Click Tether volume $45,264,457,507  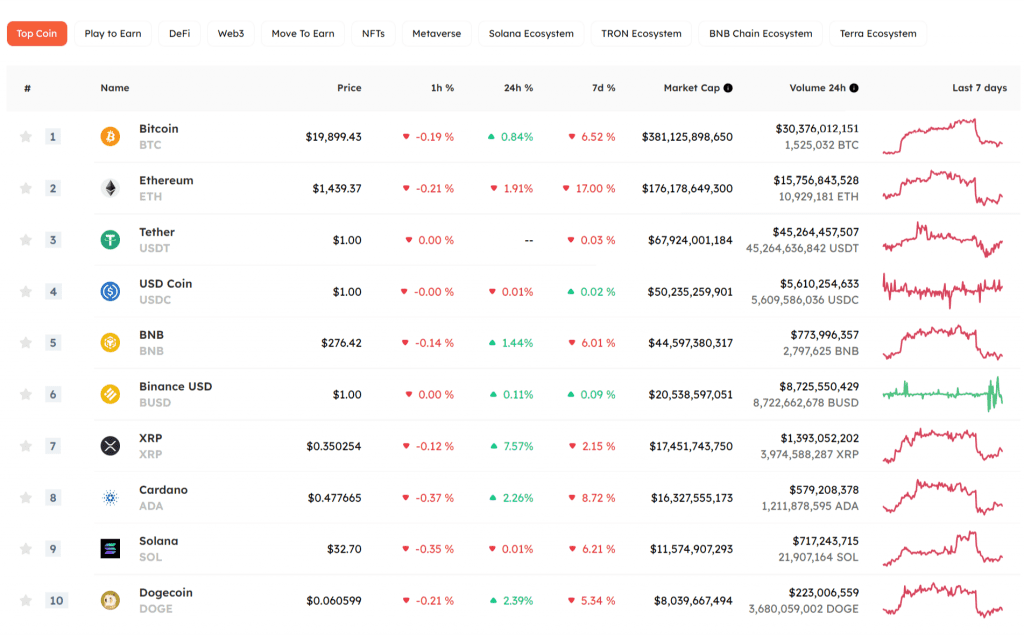click(816, 232)
